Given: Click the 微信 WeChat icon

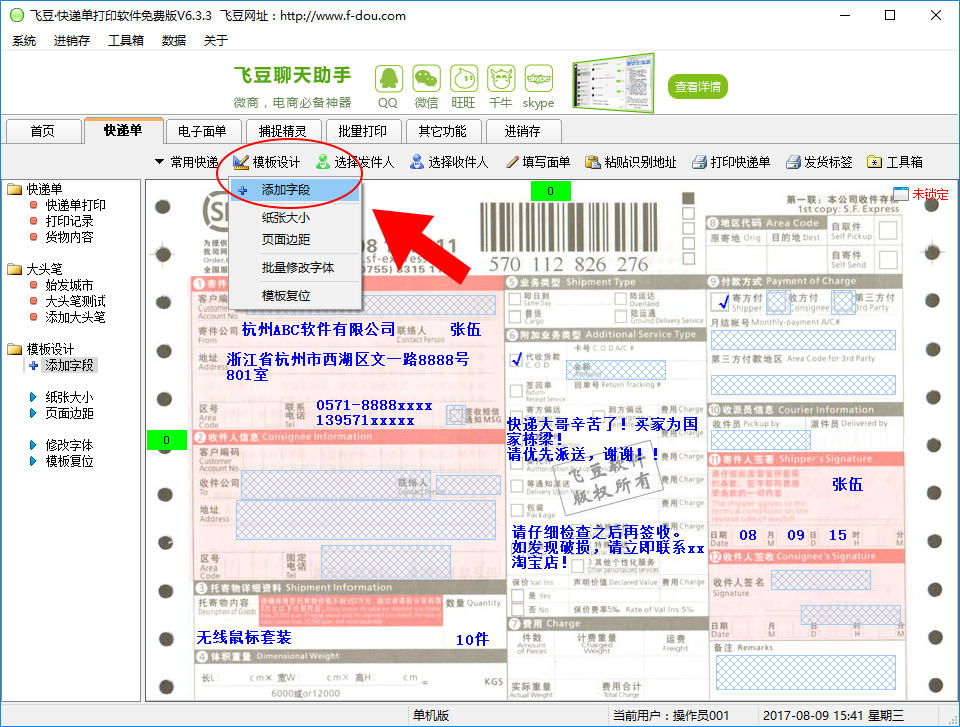Looking at the screenshot, I should (426, 80).
